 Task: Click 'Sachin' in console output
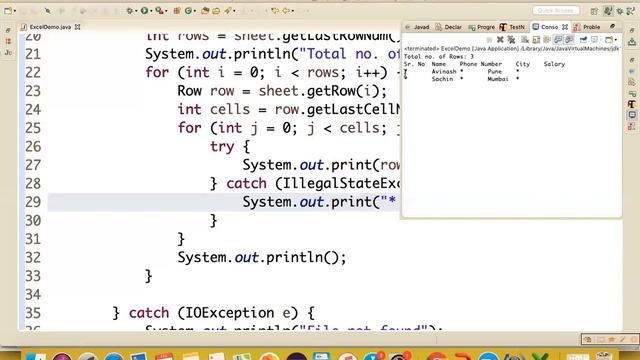[442, 79]
